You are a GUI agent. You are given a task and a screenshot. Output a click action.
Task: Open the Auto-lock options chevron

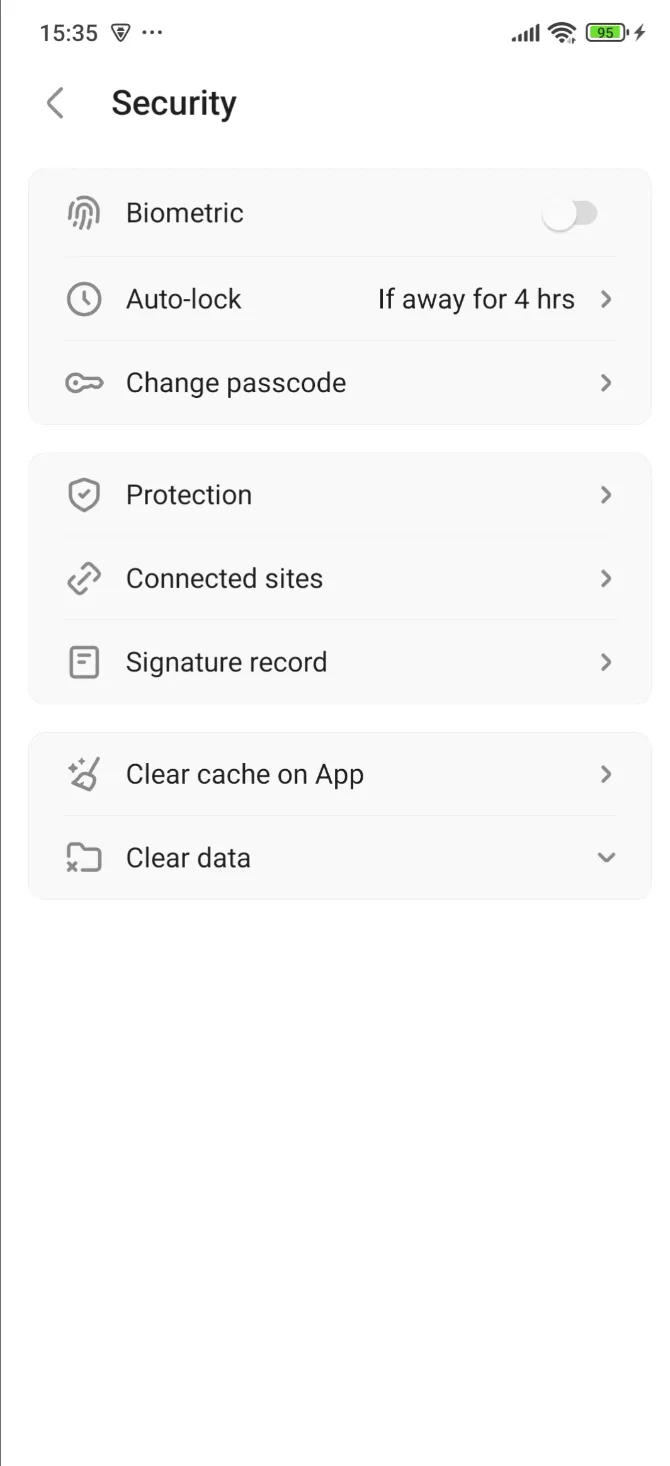(x=606, y=298)
